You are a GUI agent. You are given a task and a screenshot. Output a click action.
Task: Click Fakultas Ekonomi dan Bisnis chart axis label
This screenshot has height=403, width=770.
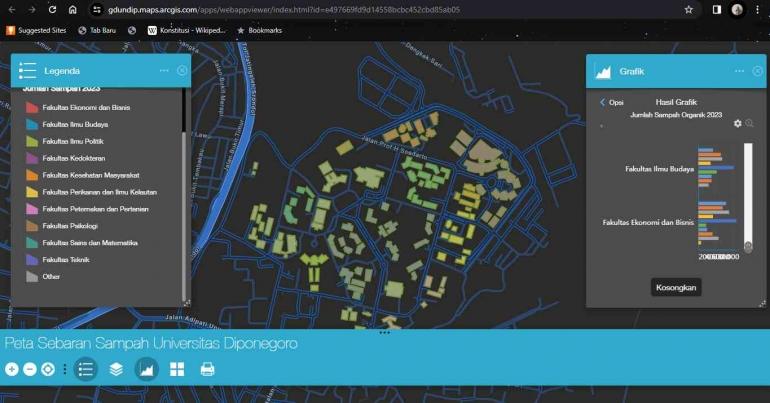(648, 222)
